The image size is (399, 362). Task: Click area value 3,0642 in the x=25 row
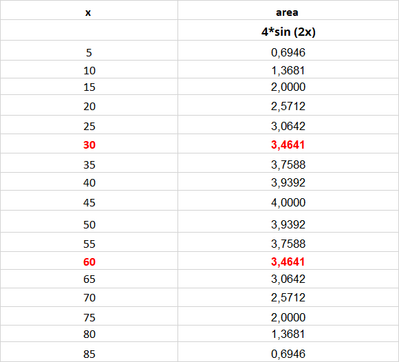click(288, 125)
